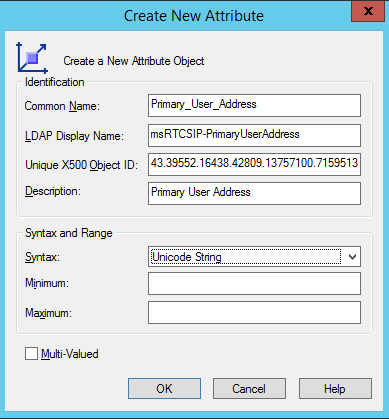Confirm with the OK button
389x419 pixels.
point(164,388)
